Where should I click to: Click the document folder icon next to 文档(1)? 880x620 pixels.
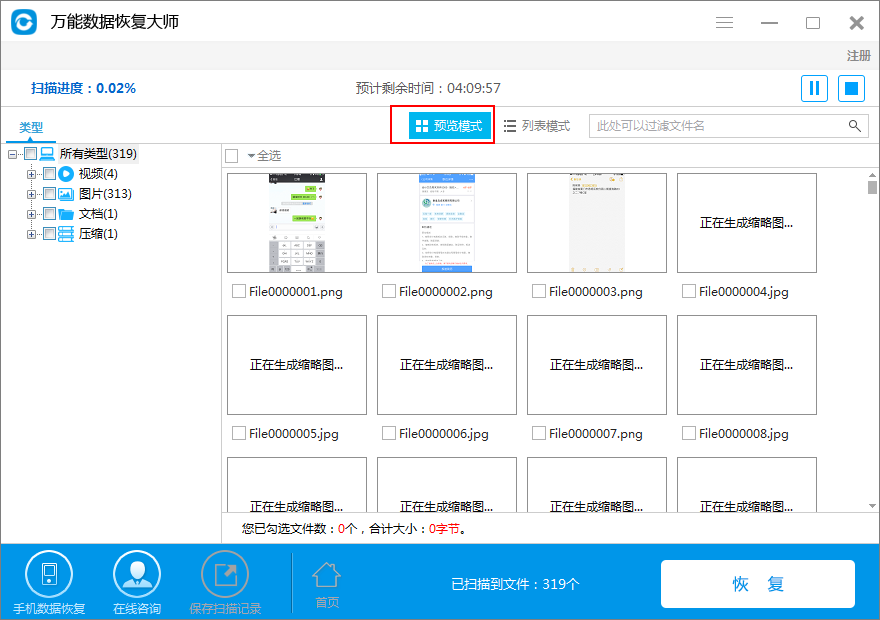[x=66, y=214]
